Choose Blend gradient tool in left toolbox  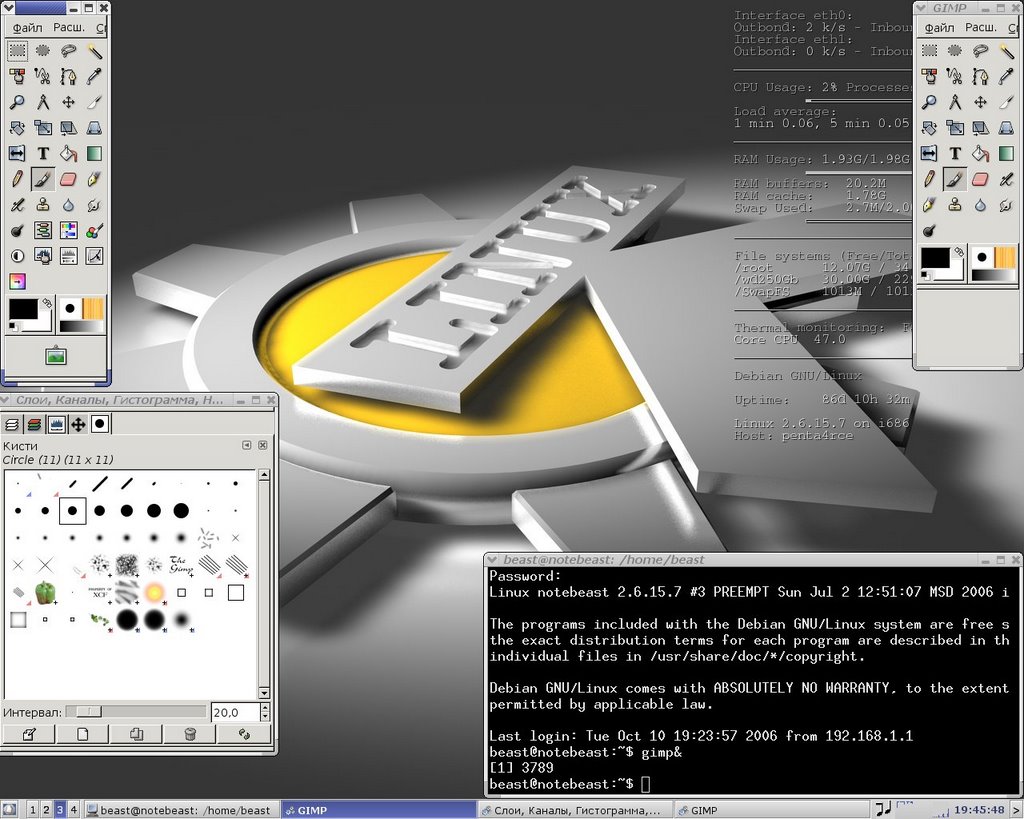(x=94, y=153)
